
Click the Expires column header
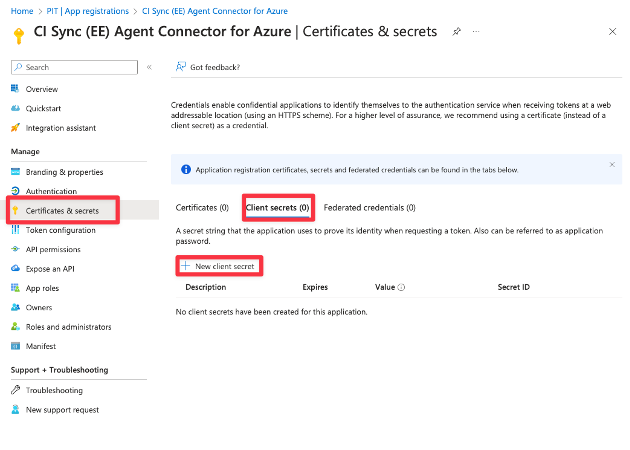315,287
